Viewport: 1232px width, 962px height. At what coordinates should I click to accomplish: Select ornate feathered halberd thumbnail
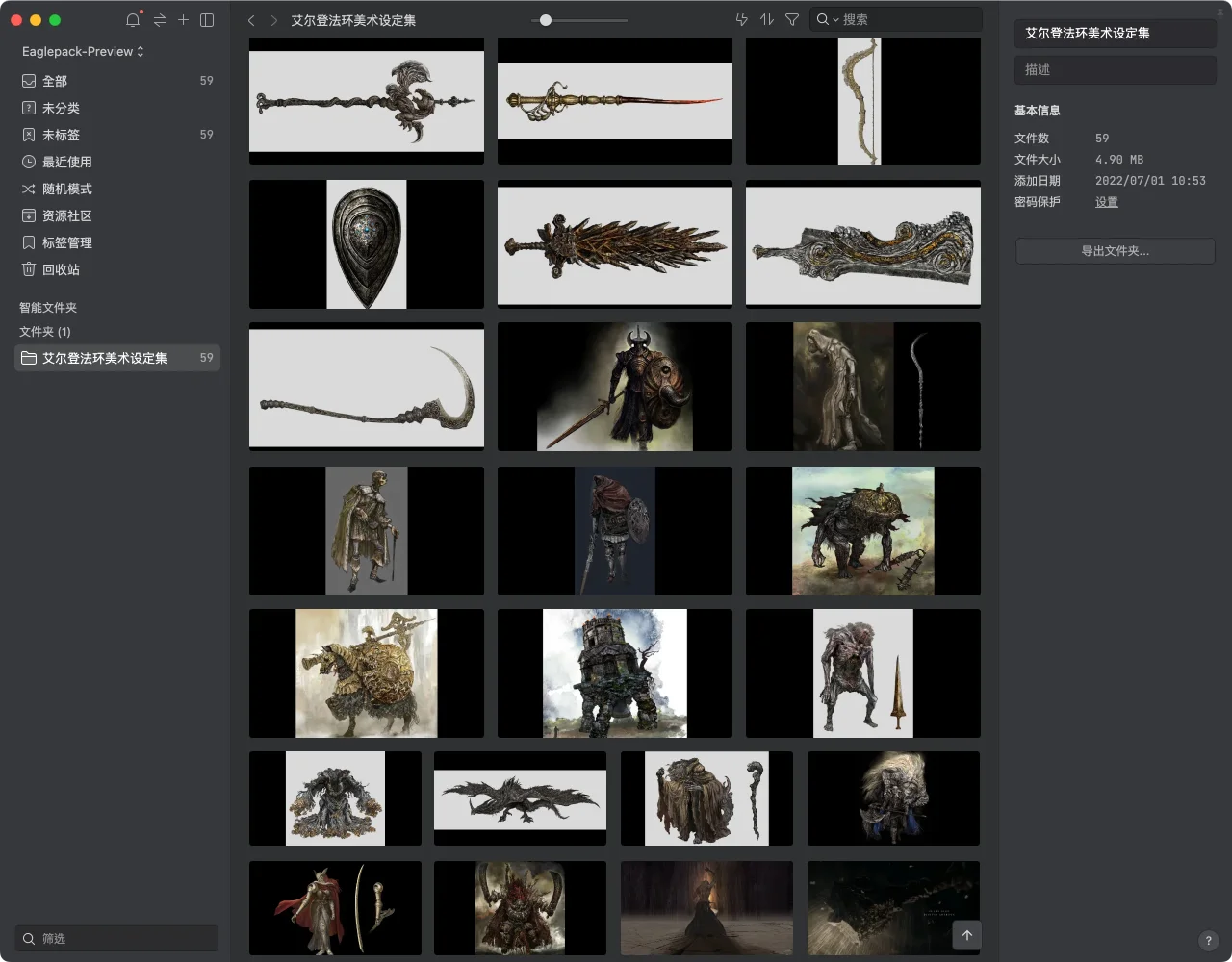point(367,101)
